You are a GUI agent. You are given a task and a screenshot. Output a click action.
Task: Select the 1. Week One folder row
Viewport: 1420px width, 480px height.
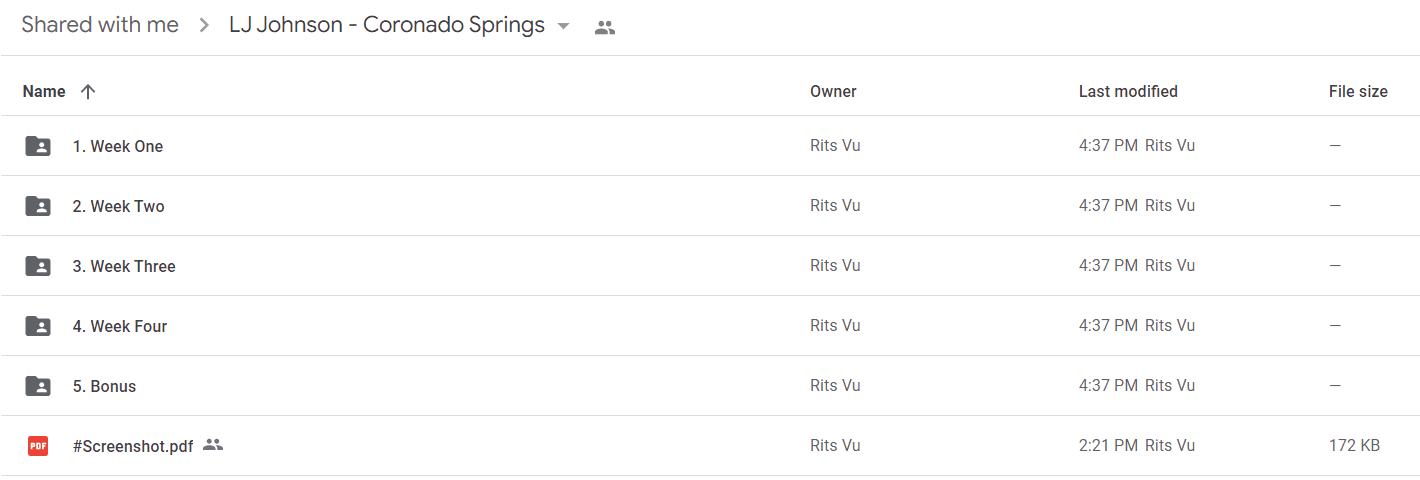710,146
